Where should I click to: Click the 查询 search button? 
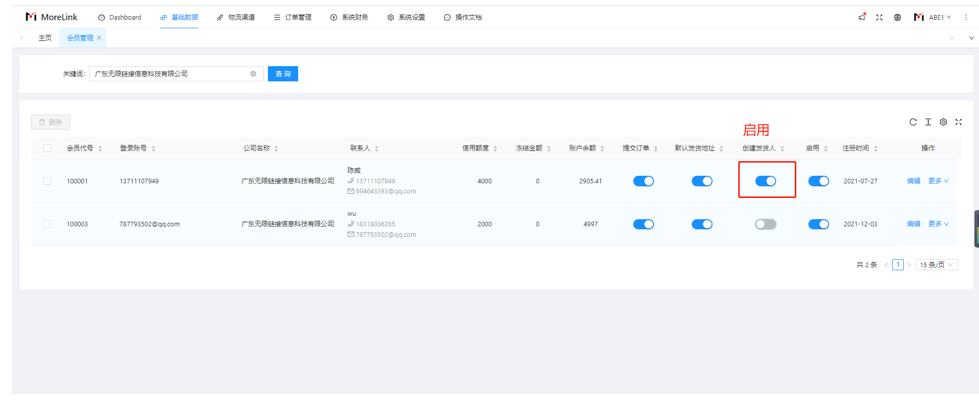point(283,74)
